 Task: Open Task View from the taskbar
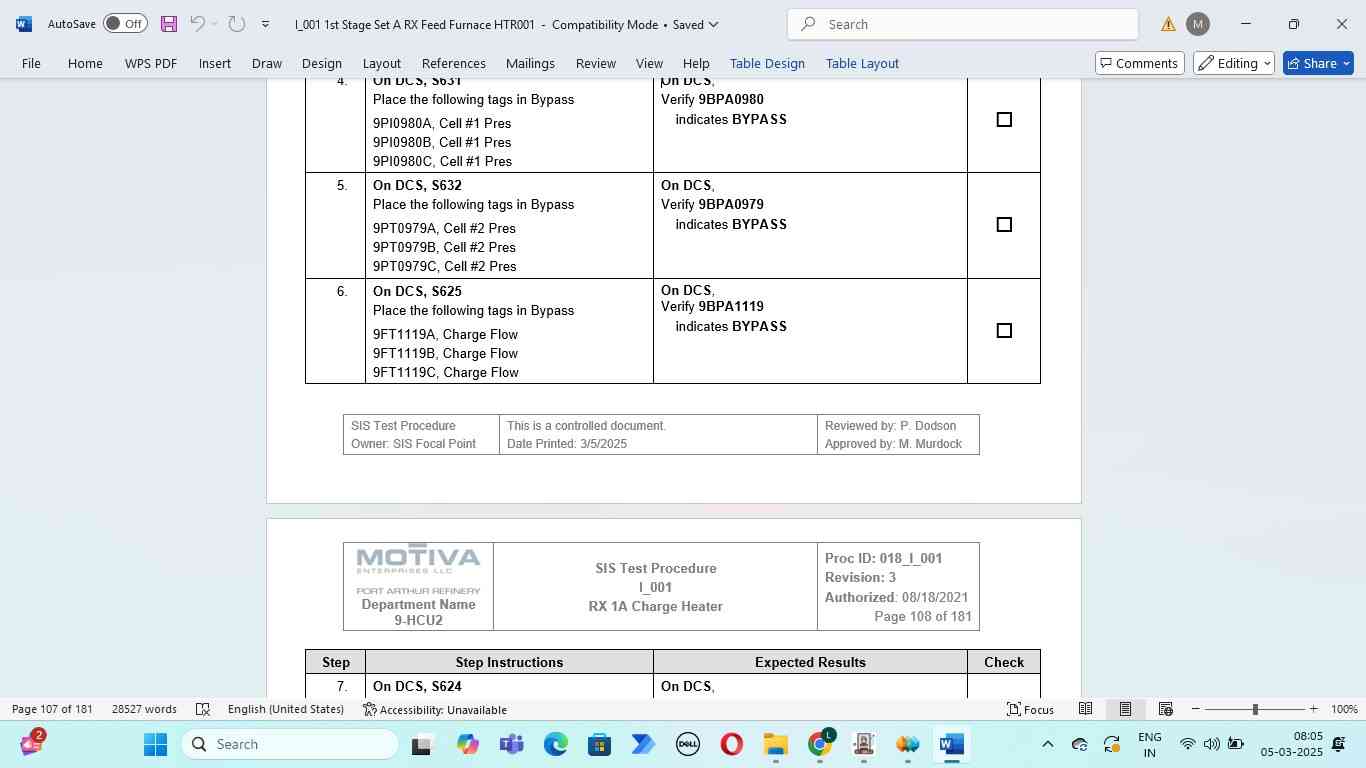422,744
